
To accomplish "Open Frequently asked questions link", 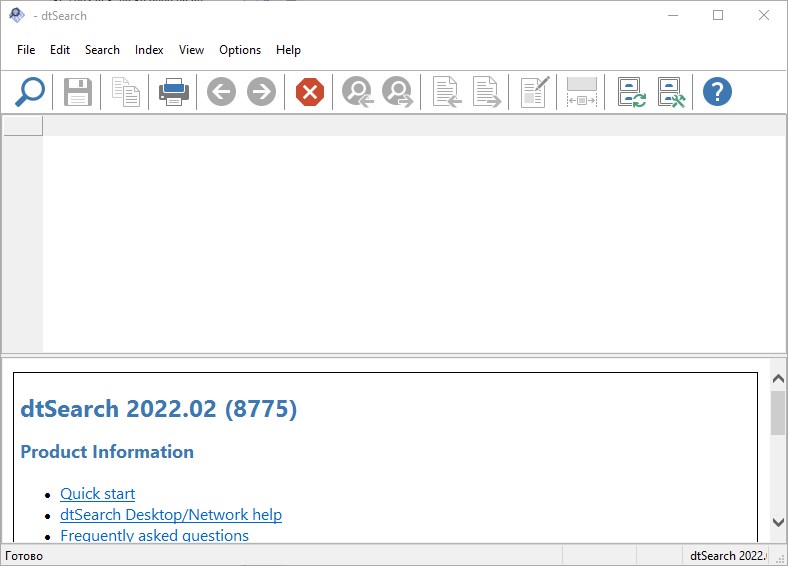I will [154, 535].
